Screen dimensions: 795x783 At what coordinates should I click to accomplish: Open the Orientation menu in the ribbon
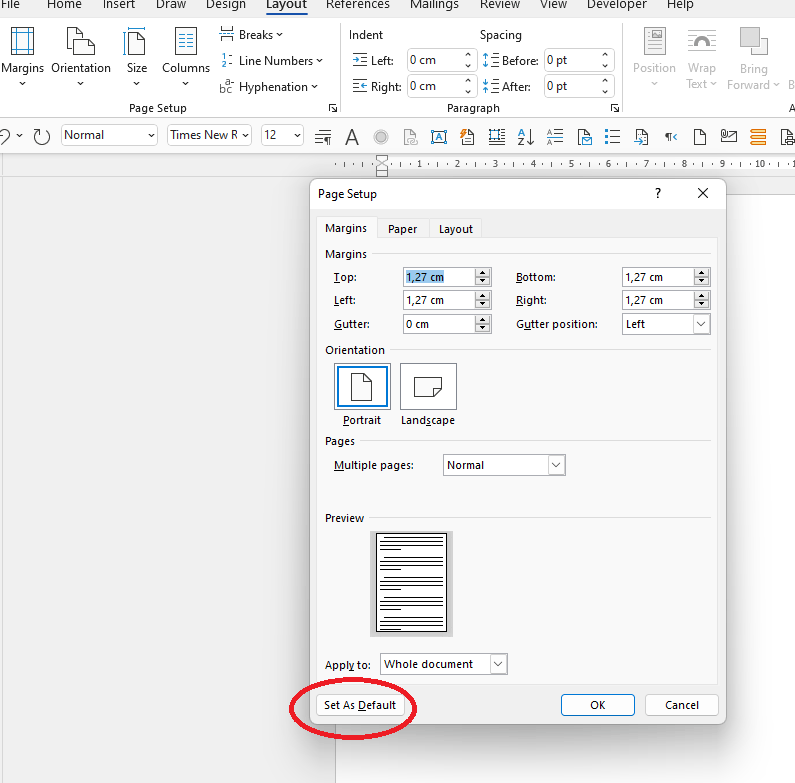tap(81, 56)
